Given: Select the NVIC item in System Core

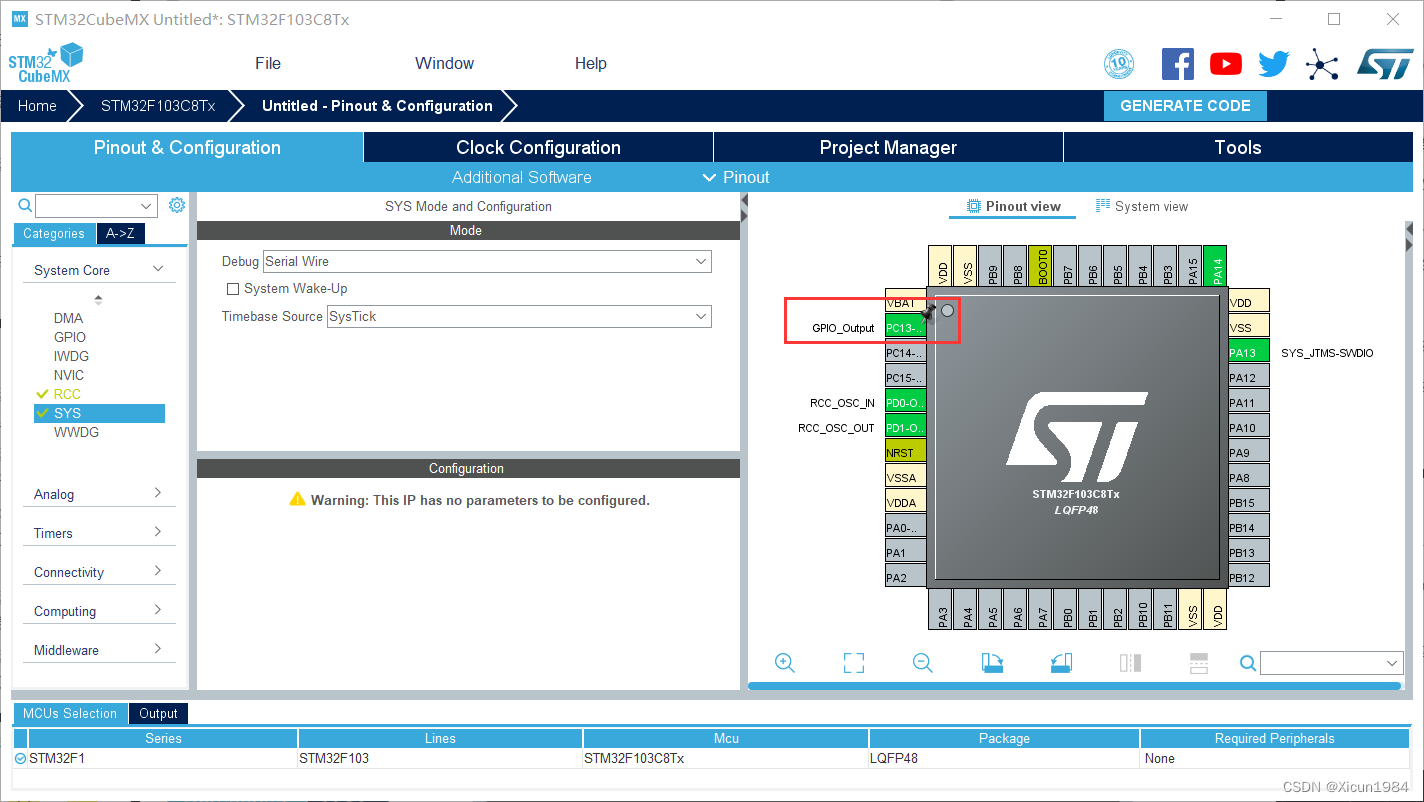Looking at the screenshot, I should tap(69, 375).
